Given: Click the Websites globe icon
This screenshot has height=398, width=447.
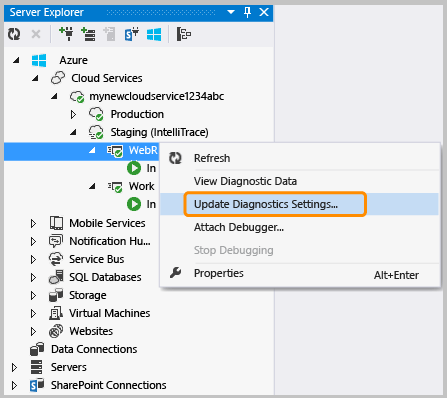Looking at the screenshot, I should point(56,331).
